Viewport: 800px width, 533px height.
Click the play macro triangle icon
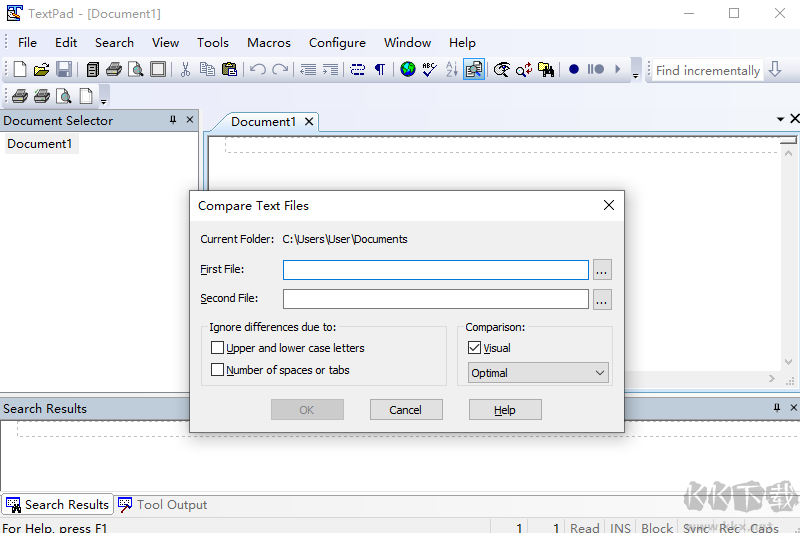point(618,69)
